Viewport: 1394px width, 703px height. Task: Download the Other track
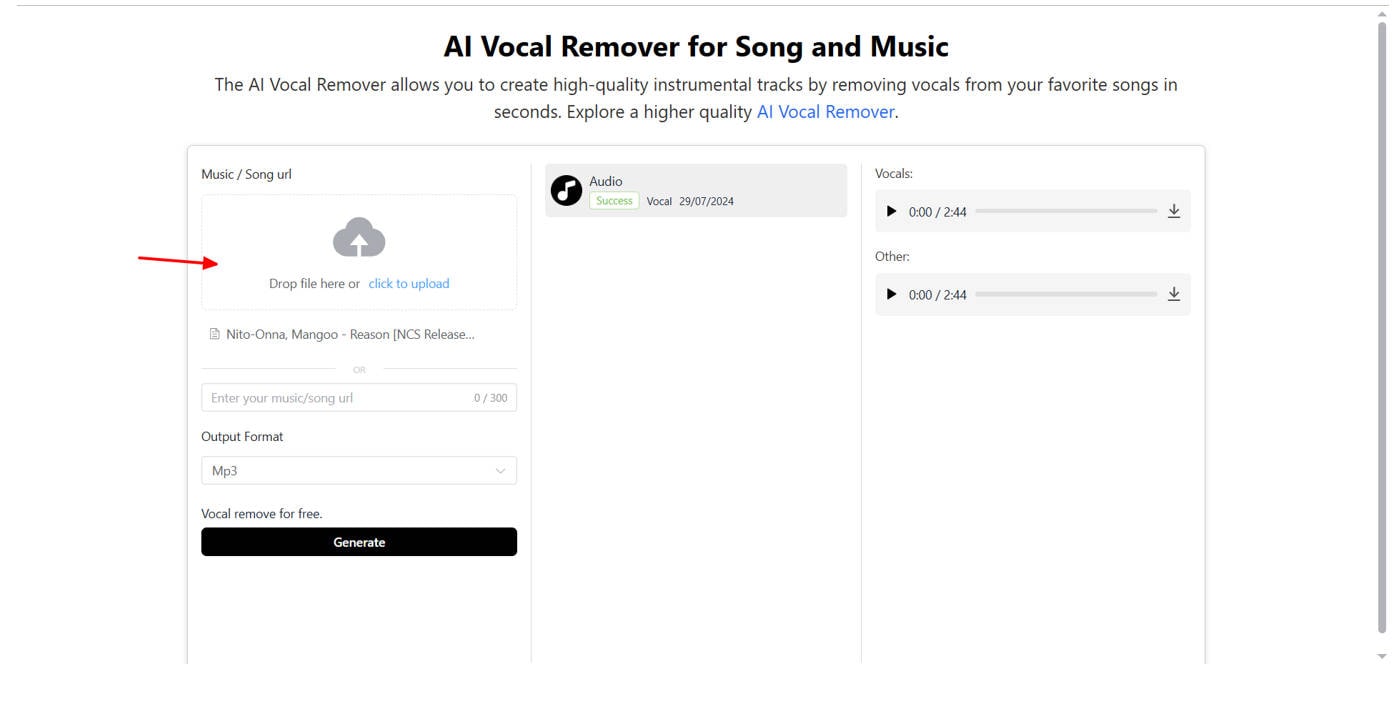coord(1174,294)
